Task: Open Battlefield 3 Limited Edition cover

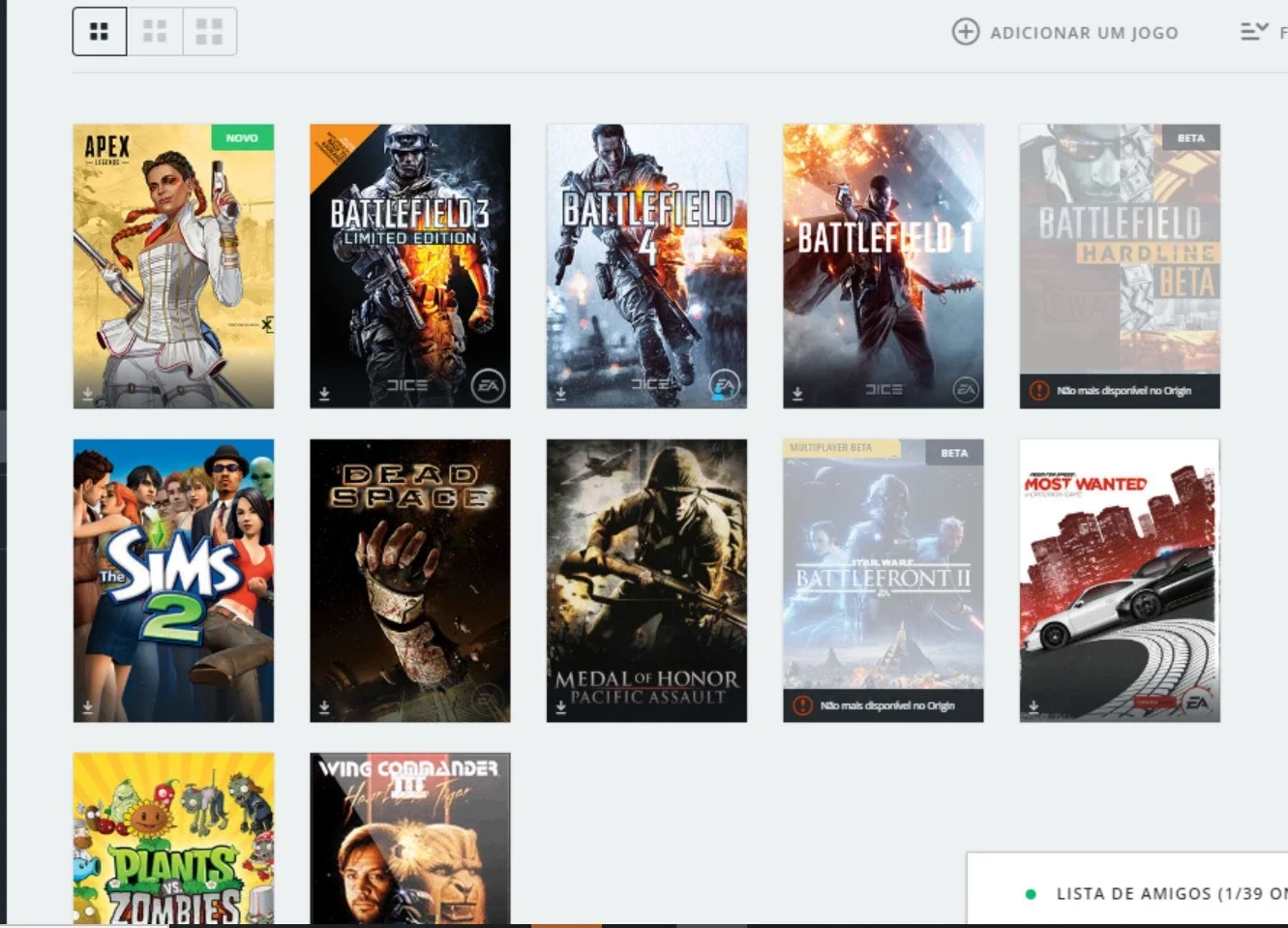Action: (x=410, y=266)
